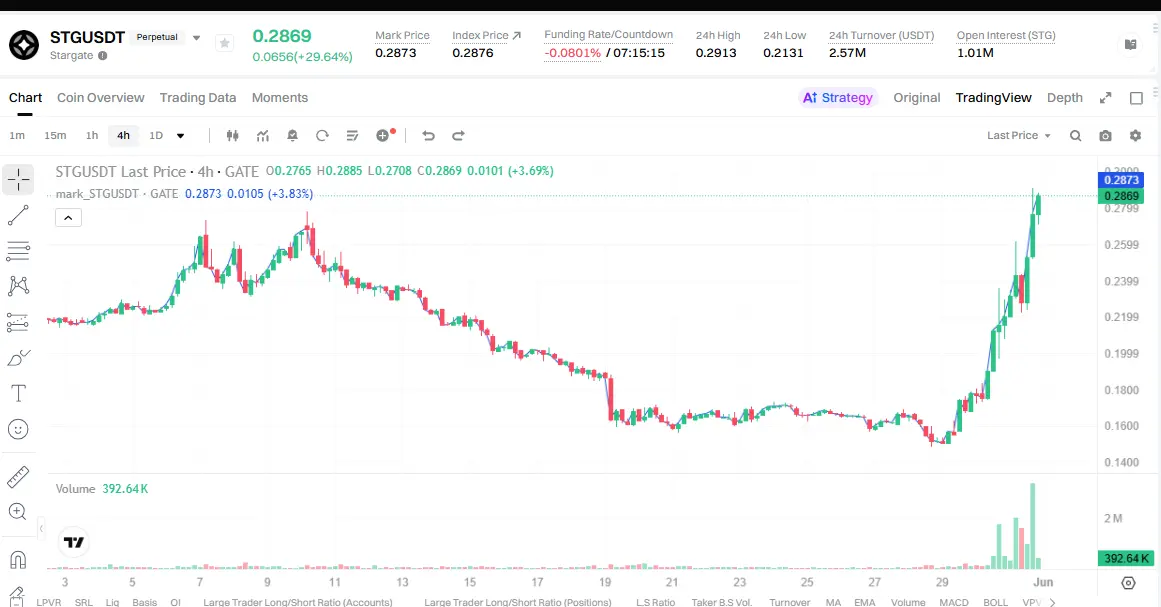The height and width of the screenshot is (607, 1161).
Task: Click the AI Strategy button
Action: coord(838,98)
